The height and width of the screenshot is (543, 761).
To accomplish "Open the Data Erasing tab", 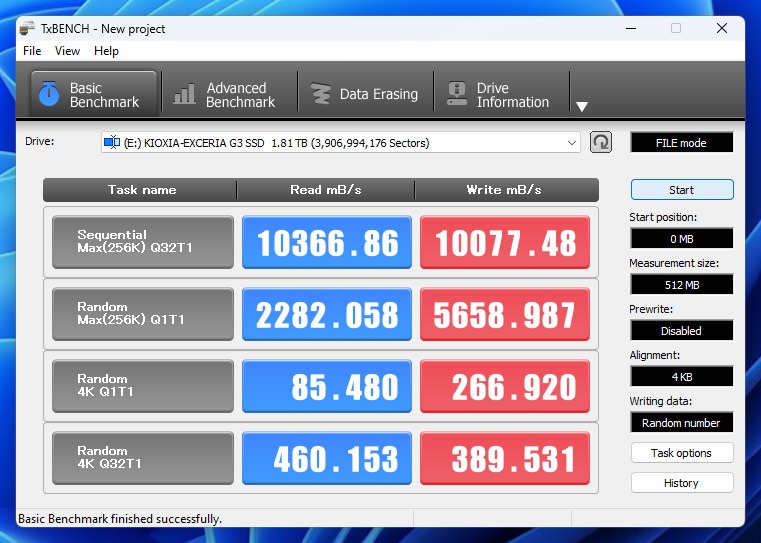I will (x=364, y=94).
